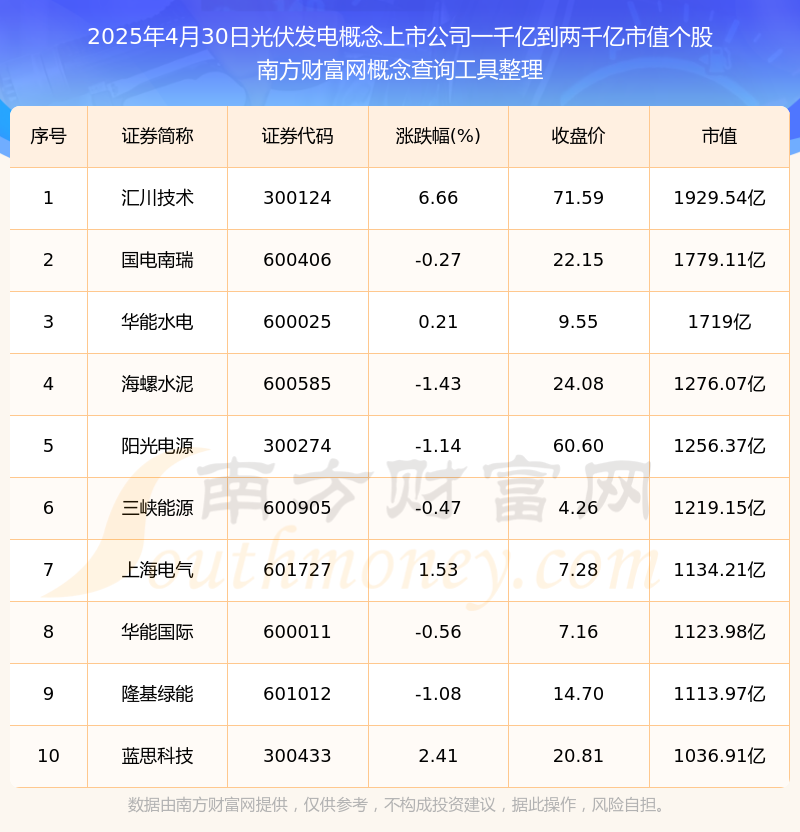This screenshot has width=800, height=832.
Task: Click stock code 600011
Action: point(297,632)
